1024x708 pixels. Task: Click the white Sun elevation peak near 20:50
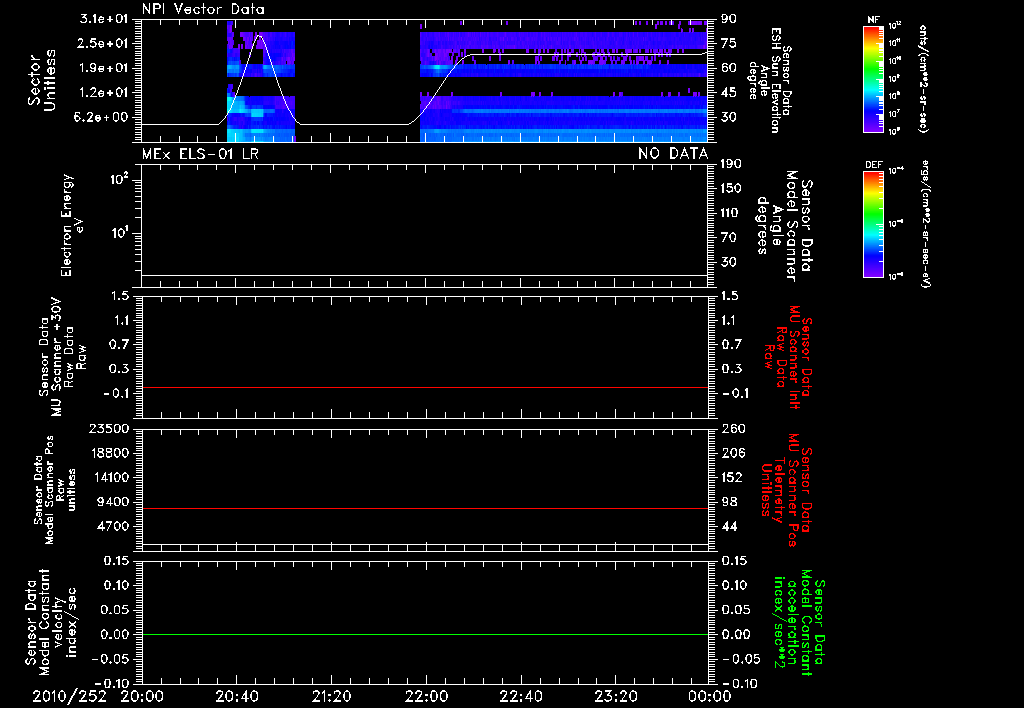(x=260, y=35)
